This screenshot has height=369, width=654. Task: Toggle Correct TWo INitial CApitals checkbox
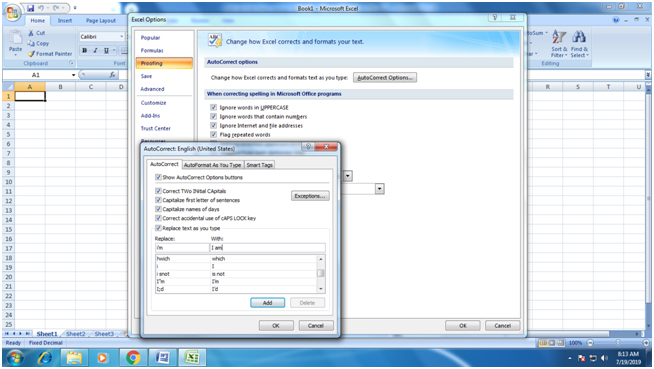(x=158, y=191)
